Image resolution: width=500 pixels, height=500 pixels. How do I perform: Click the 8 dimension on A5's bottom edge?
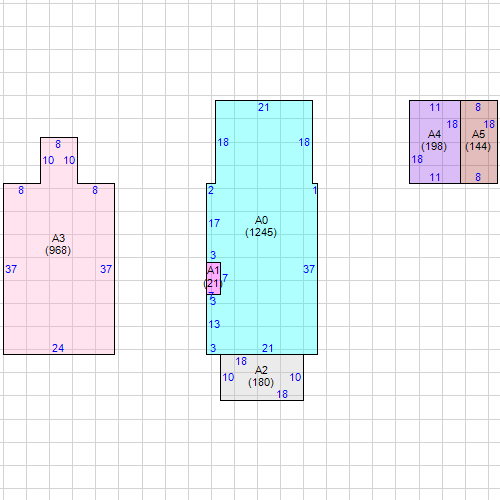pos(478,177)
